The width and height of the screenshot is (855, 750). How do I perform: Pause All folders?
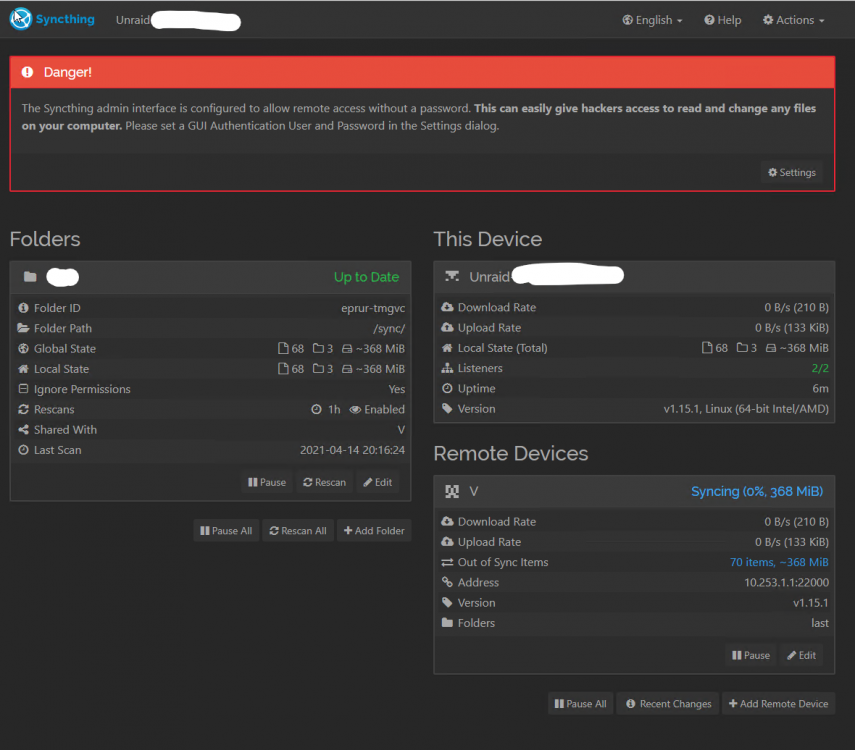point(226,531)
